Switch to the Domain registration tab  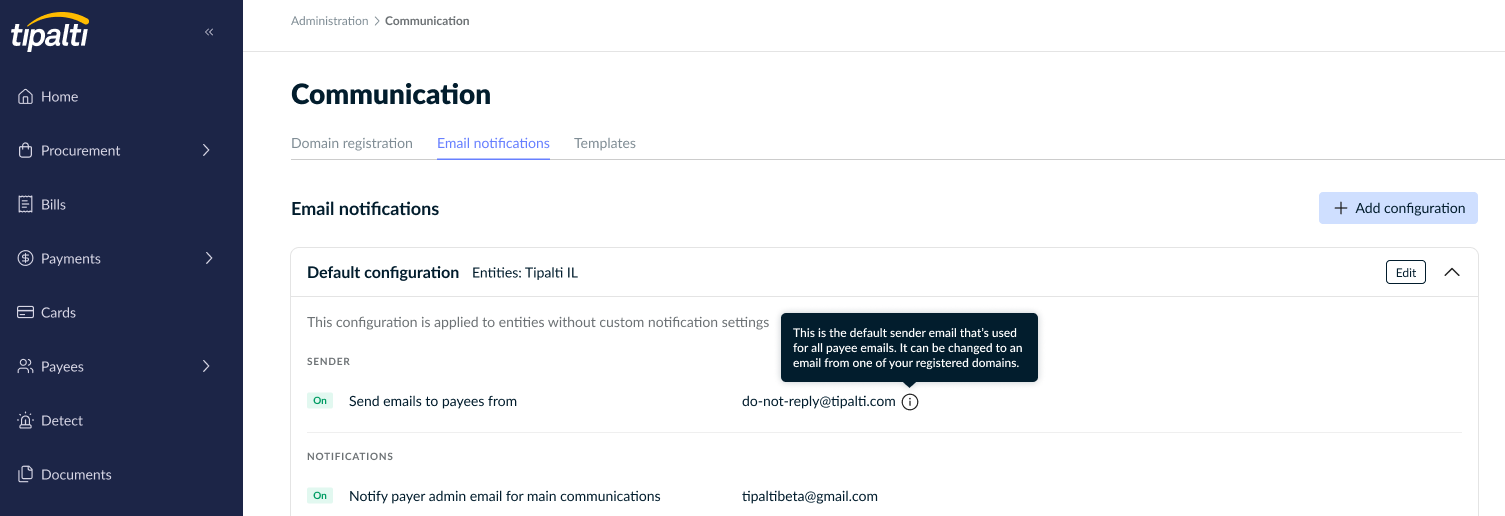(x=352, y=143)
